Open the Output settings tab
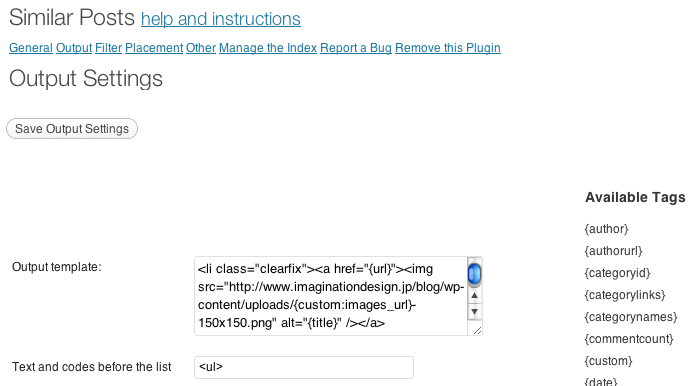700x386 pixels. pyautogui.click(x=74, y=48)
